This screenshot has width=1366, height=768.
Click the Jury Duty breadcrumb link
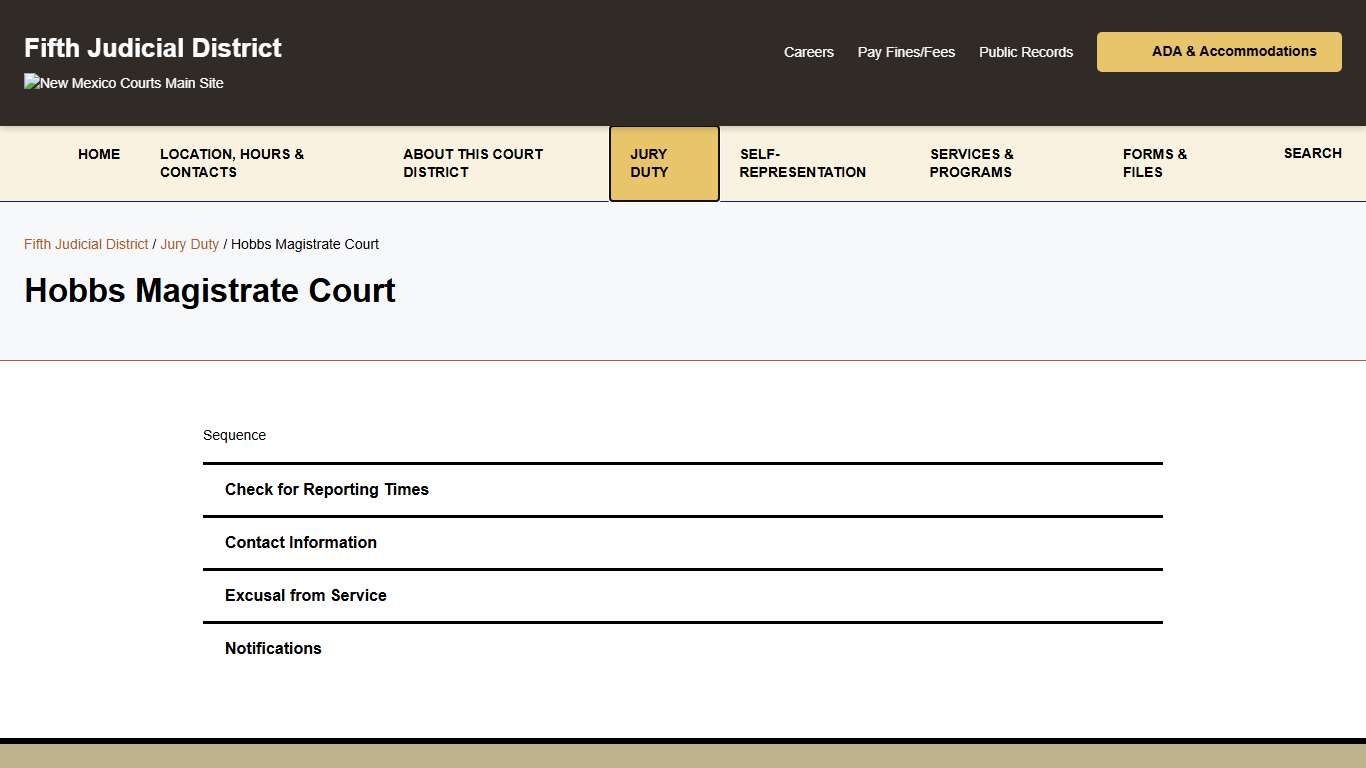click(189, 244)
